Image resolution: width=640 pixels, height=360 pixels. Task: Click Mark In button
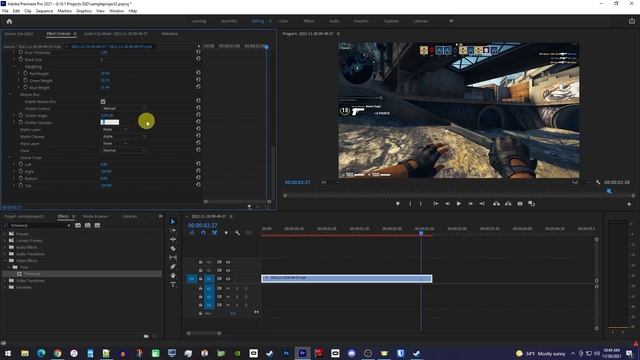(410, 203)
